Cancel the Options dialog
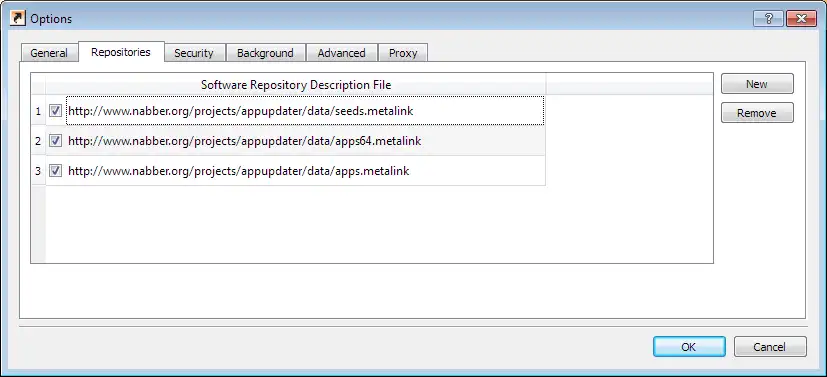 coord(770,346)
